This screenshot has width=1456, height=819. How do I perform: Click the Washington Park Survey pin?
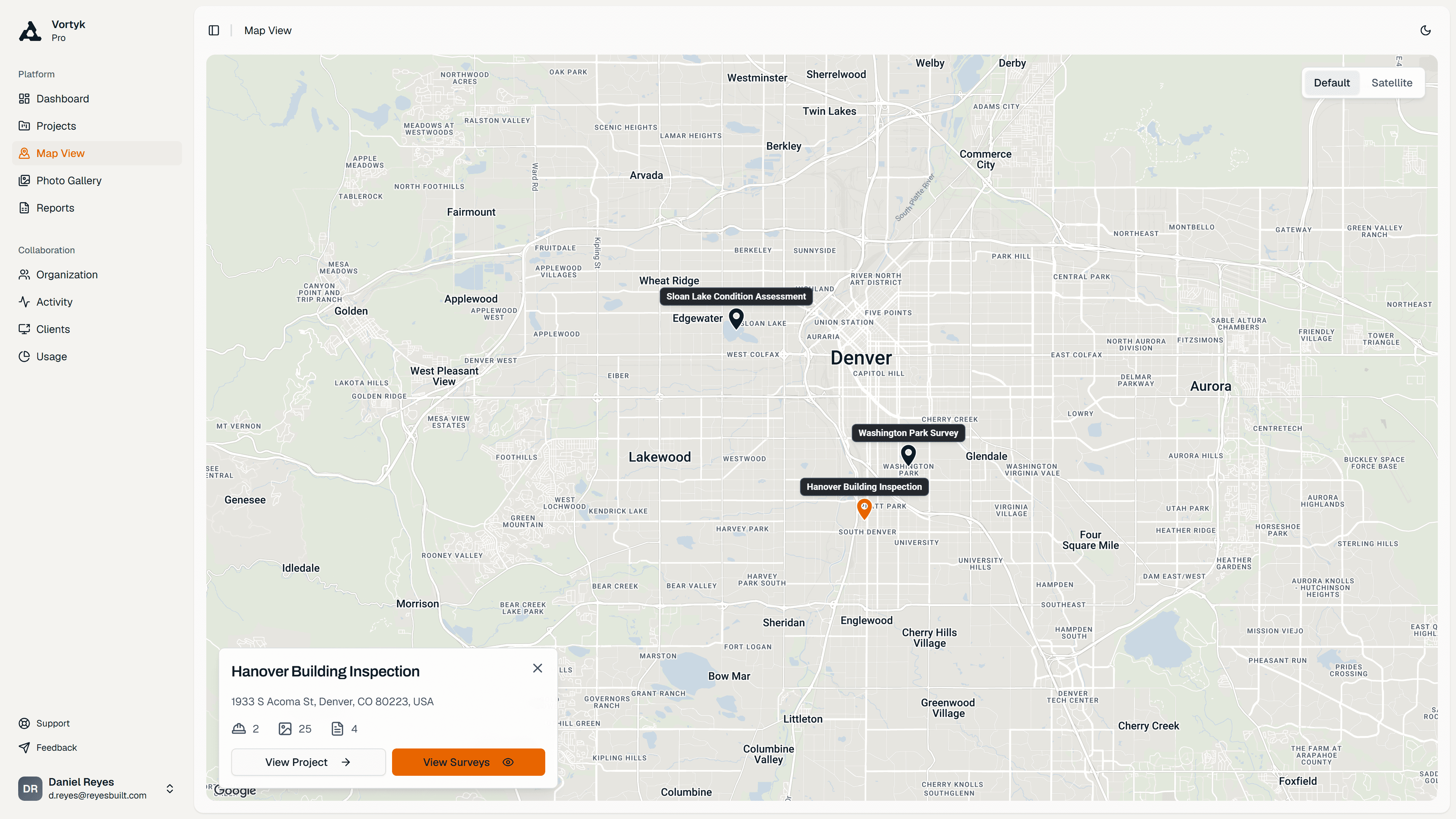coord(908,455)
